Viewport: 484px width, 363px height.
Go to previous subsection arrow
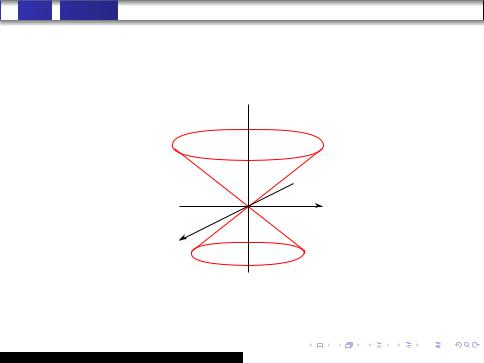pos(370,345)
